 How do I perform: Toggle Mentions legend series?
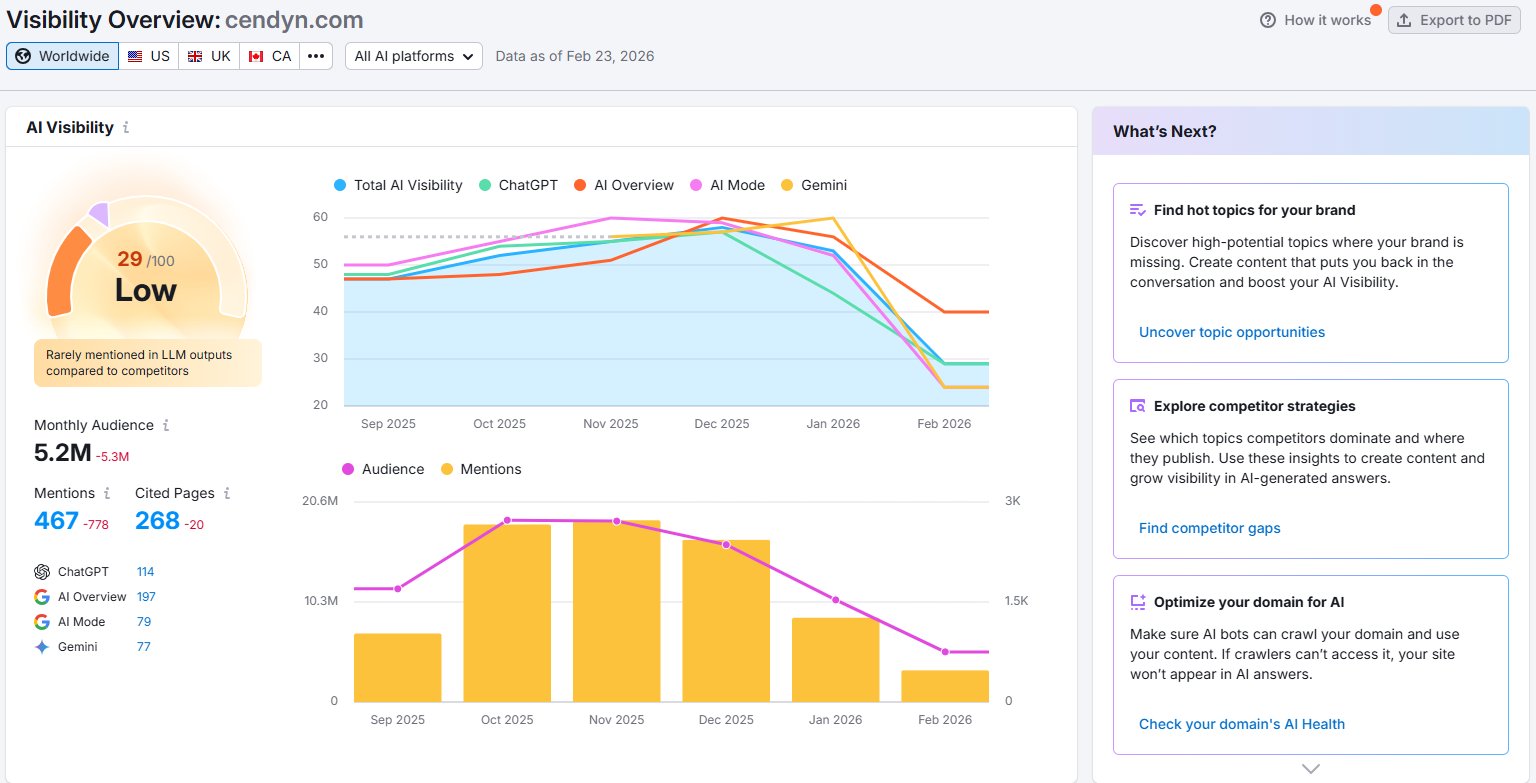click(x=481, y=469)
